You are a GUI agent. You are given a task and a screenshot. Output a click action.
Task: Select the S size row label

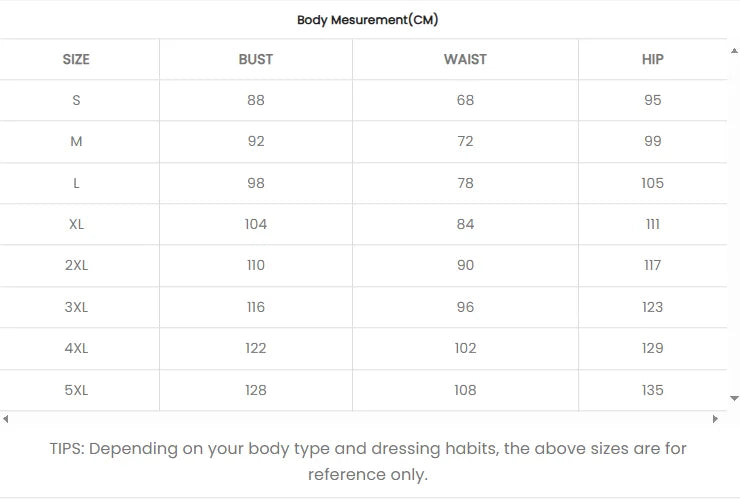(76, 100)
